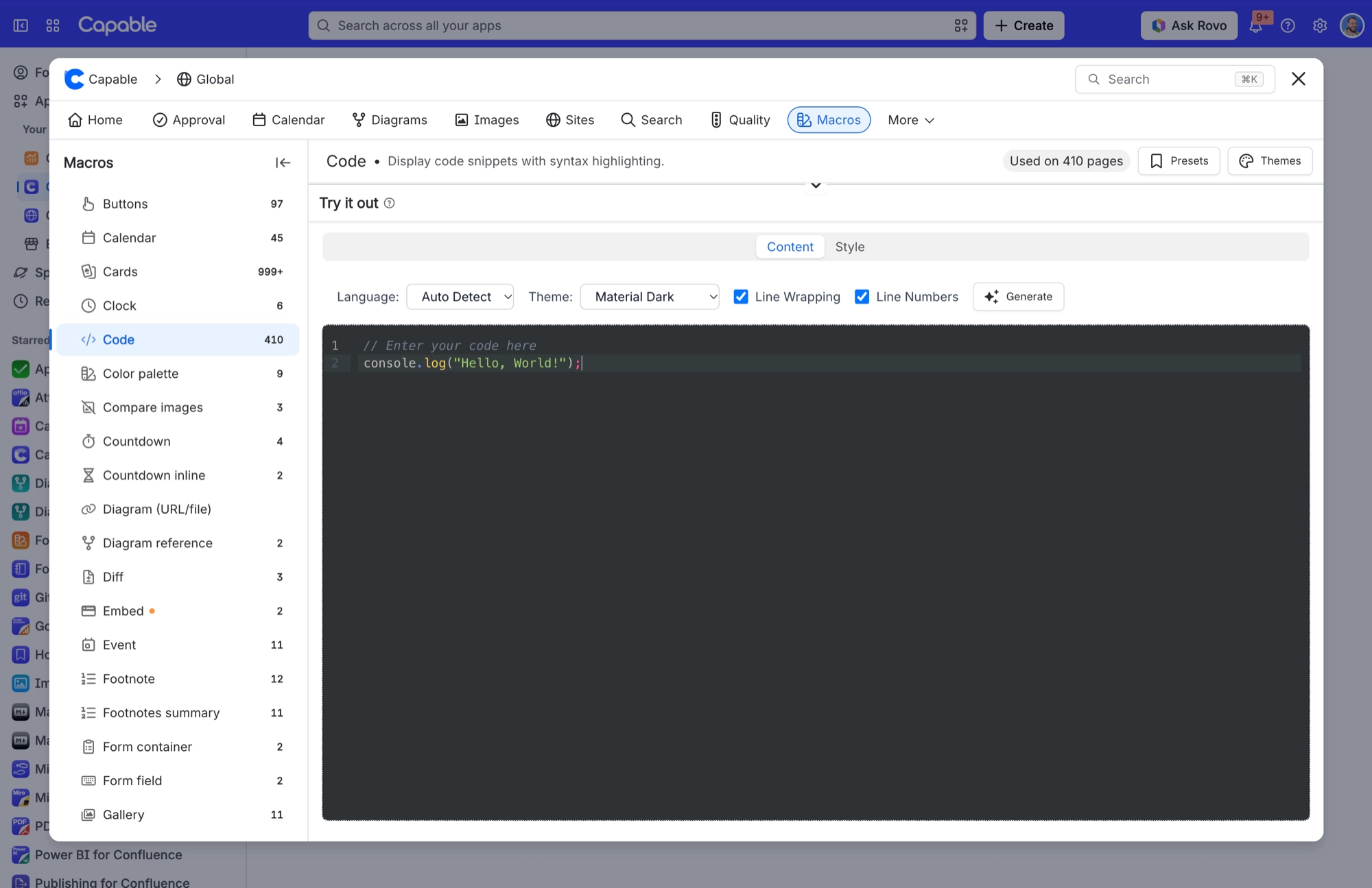
Task: Open the Quality section
Action: click(x=740, y=120)
